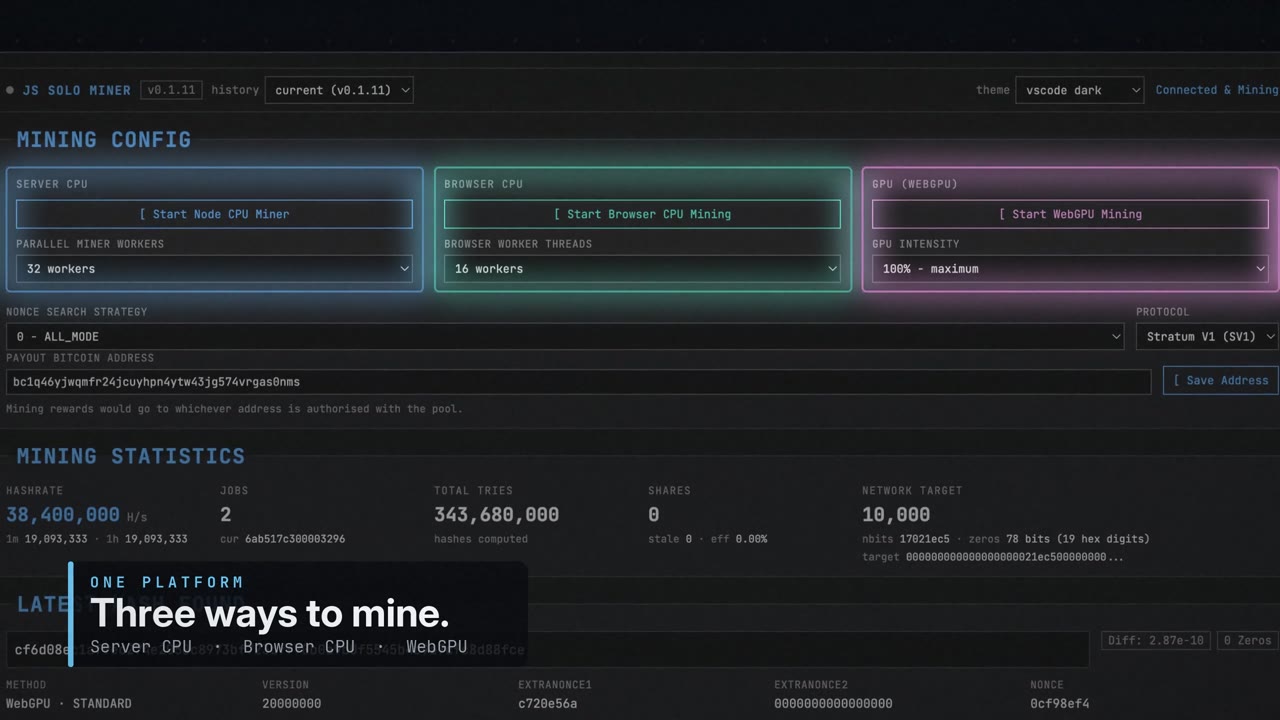Click the 38,400,000 hashrate value
The height and width of the screenshot is (720, 1280).
(x=63, y=515)
